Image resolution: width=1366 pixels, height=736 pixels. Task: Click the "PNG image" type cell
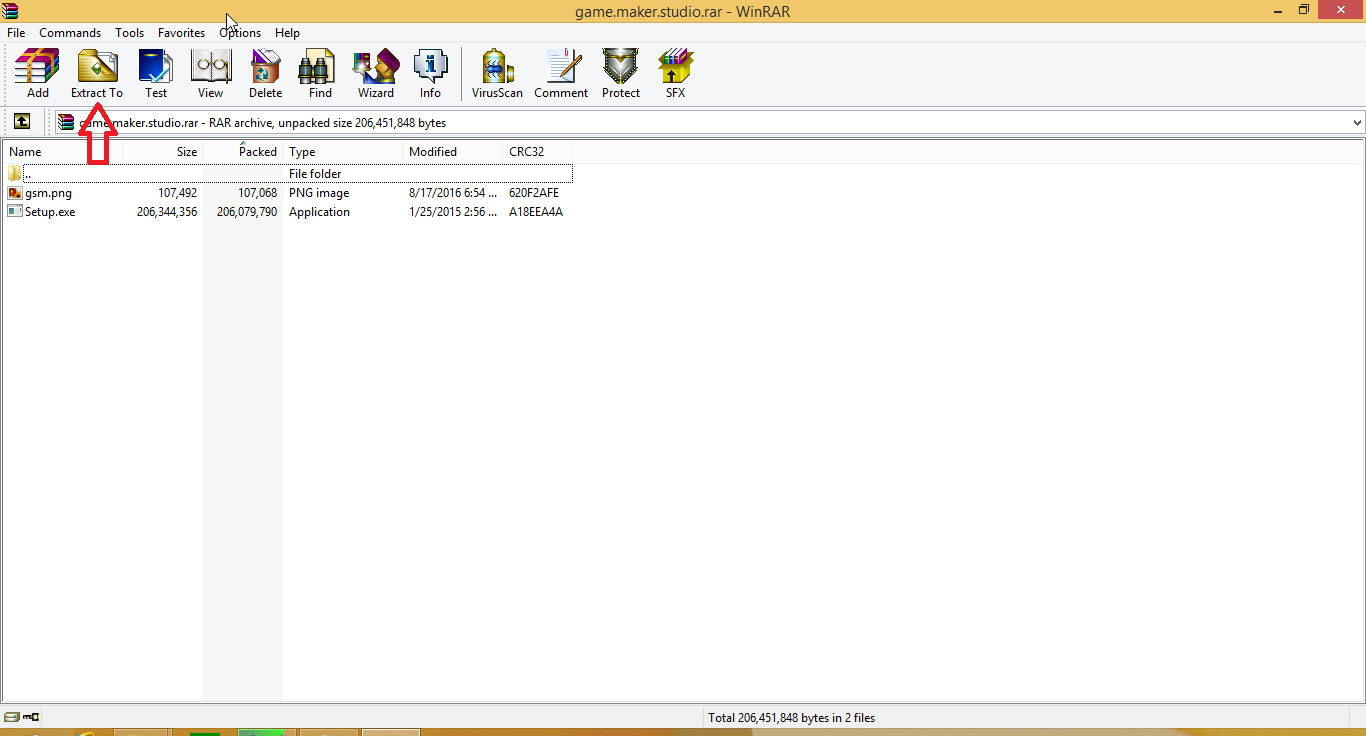pyautogui.click(x=319, y=193)
